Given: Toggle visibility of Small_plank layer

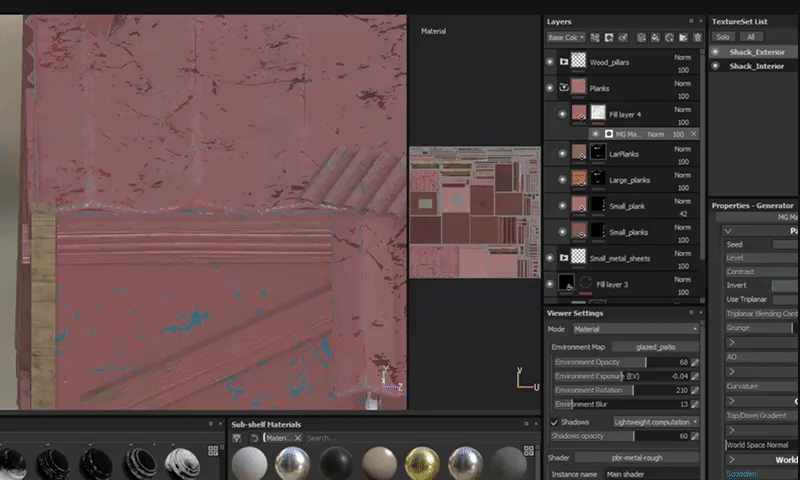Looking at the screenshot, I should pyautogui.click(x=562, y=206).
